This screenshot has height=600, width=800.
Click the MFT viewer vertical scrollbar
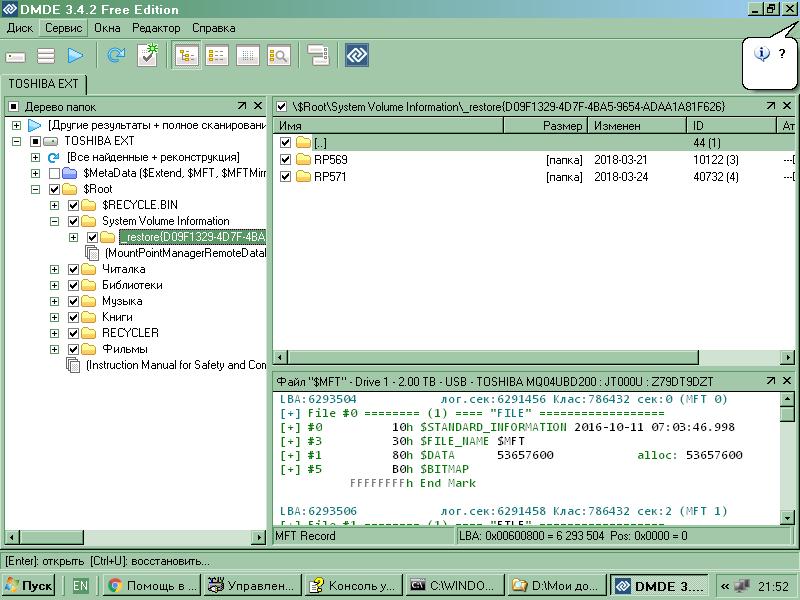788,460
